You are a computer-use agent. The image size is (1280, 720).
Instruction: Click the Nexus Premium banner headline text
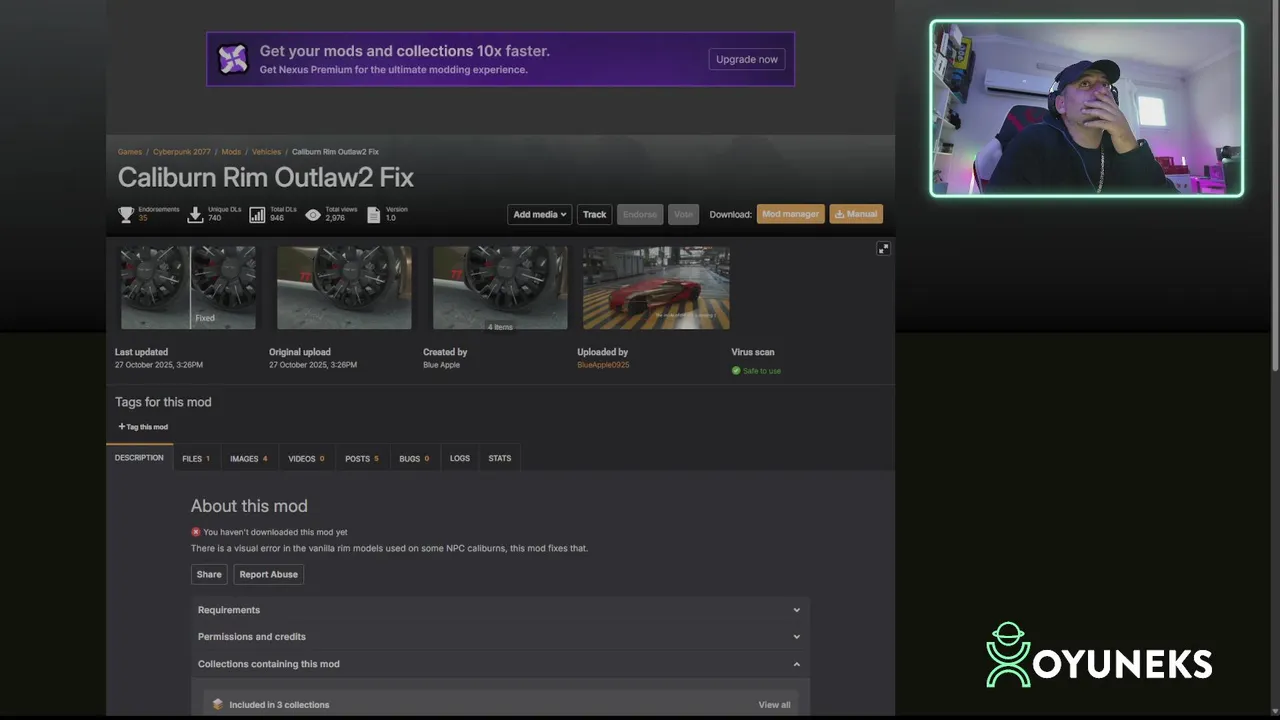(405, 51)
